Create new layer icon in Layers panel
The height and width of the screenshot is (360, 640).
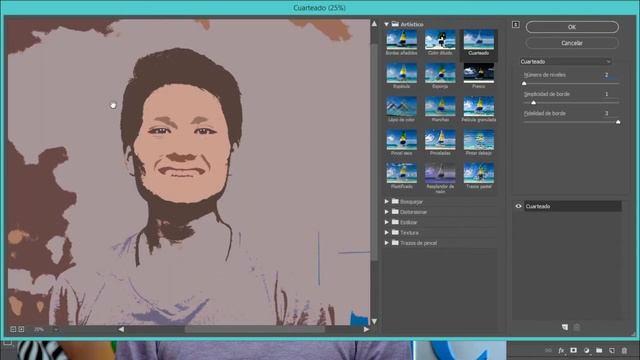pyautogui.click(x=611, y=351)
